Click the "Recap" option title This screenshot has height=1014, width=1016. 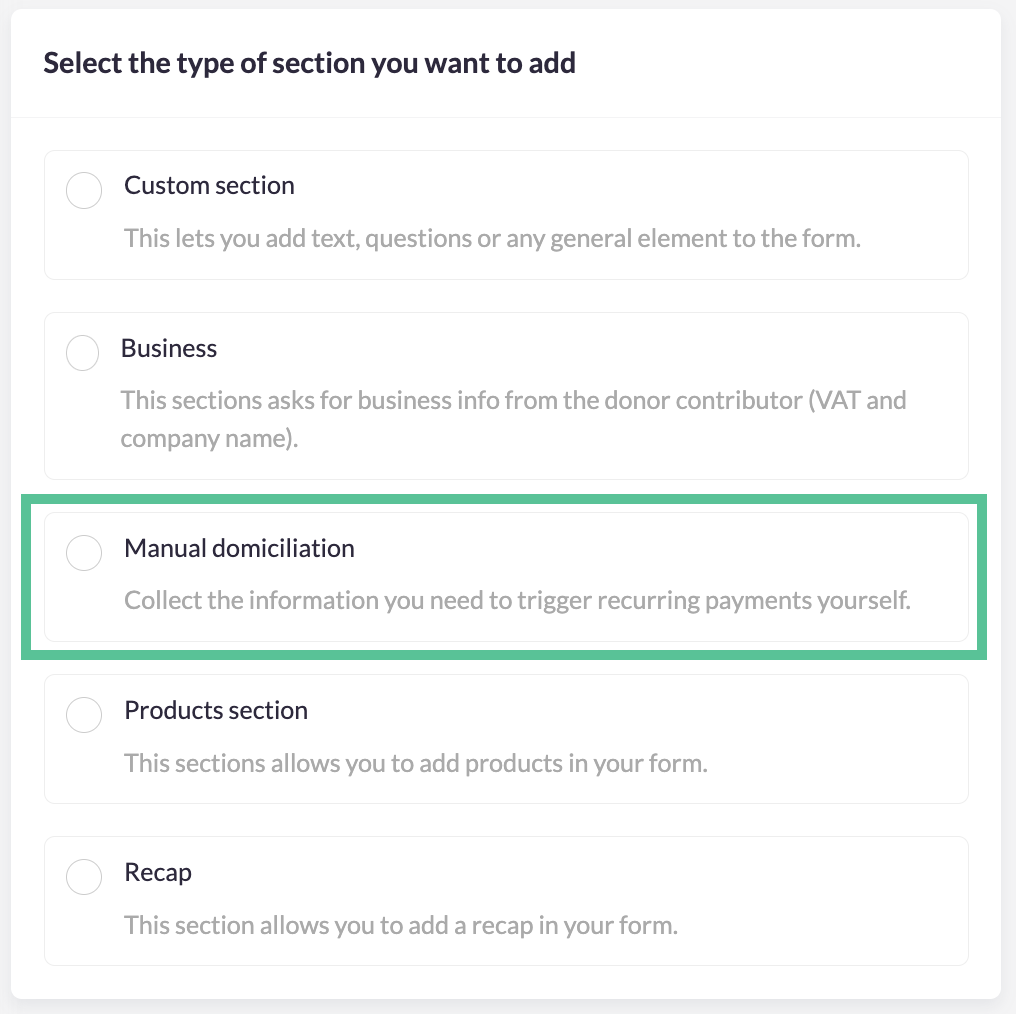click(x=158, y=873)
